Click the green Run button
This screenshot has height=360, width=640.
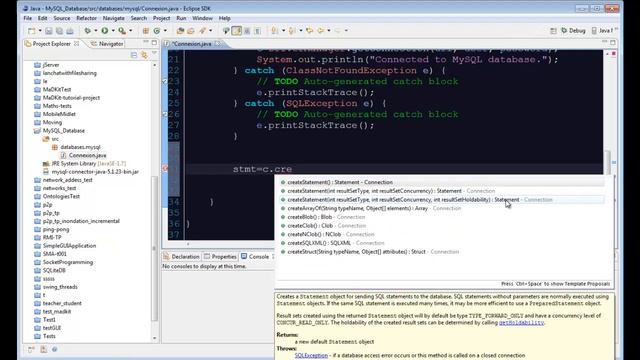pos(105,31)
